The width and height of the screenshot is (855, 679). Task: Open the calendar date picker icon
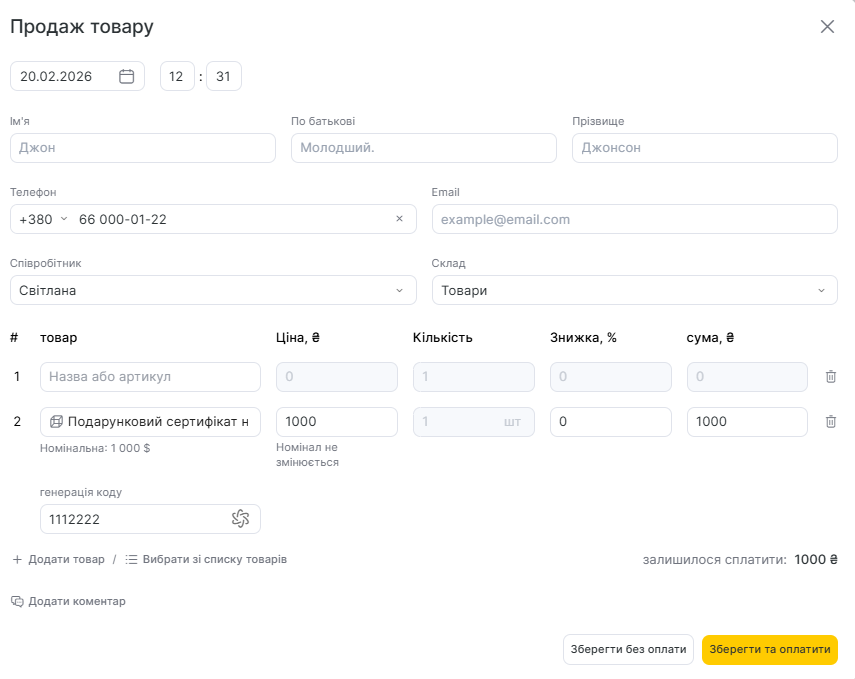[127, 77]
